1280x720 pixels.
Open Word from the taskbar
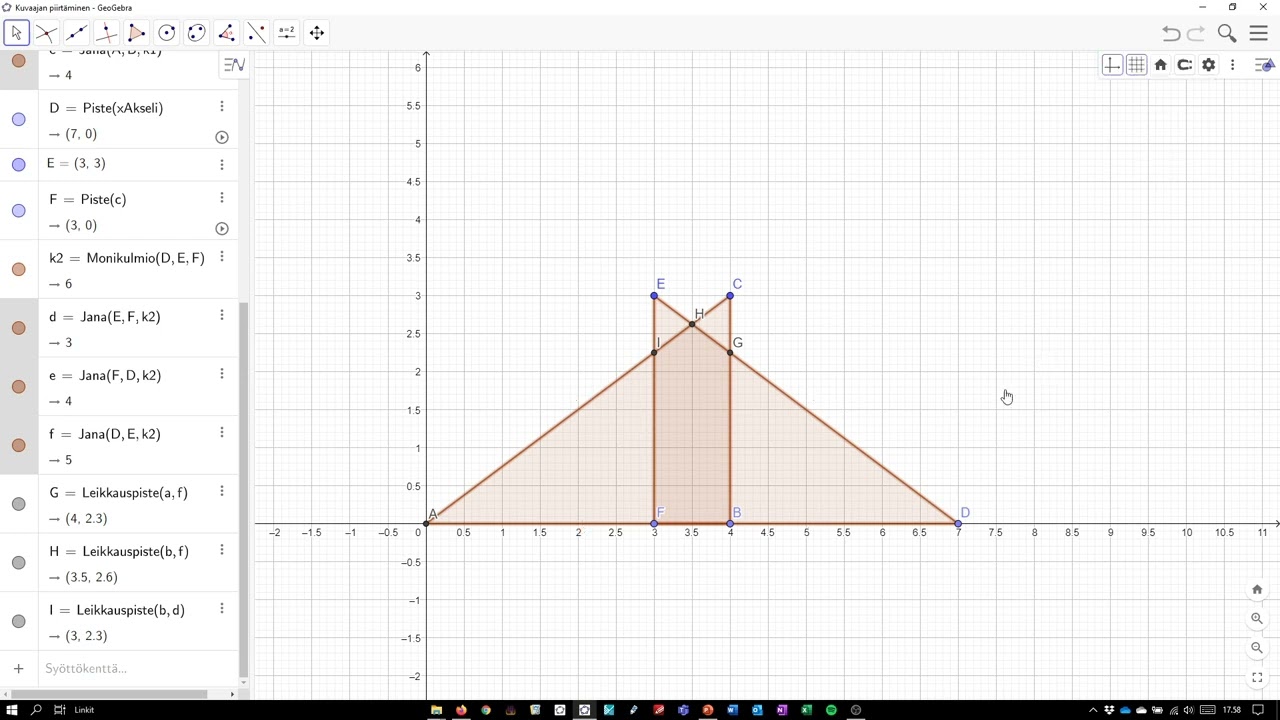click(732, 710)
